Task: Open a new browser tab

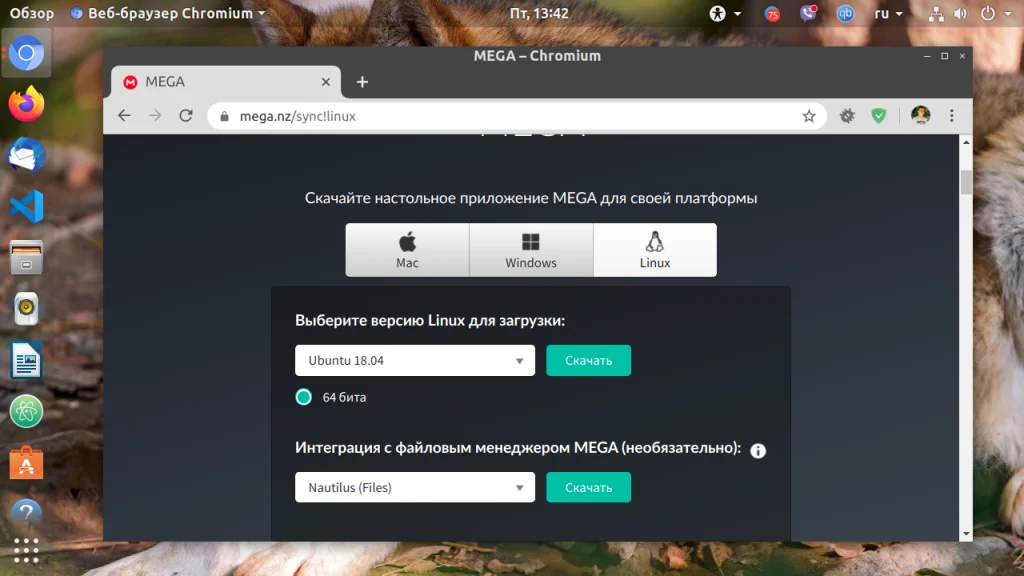Action: (362, 82)
